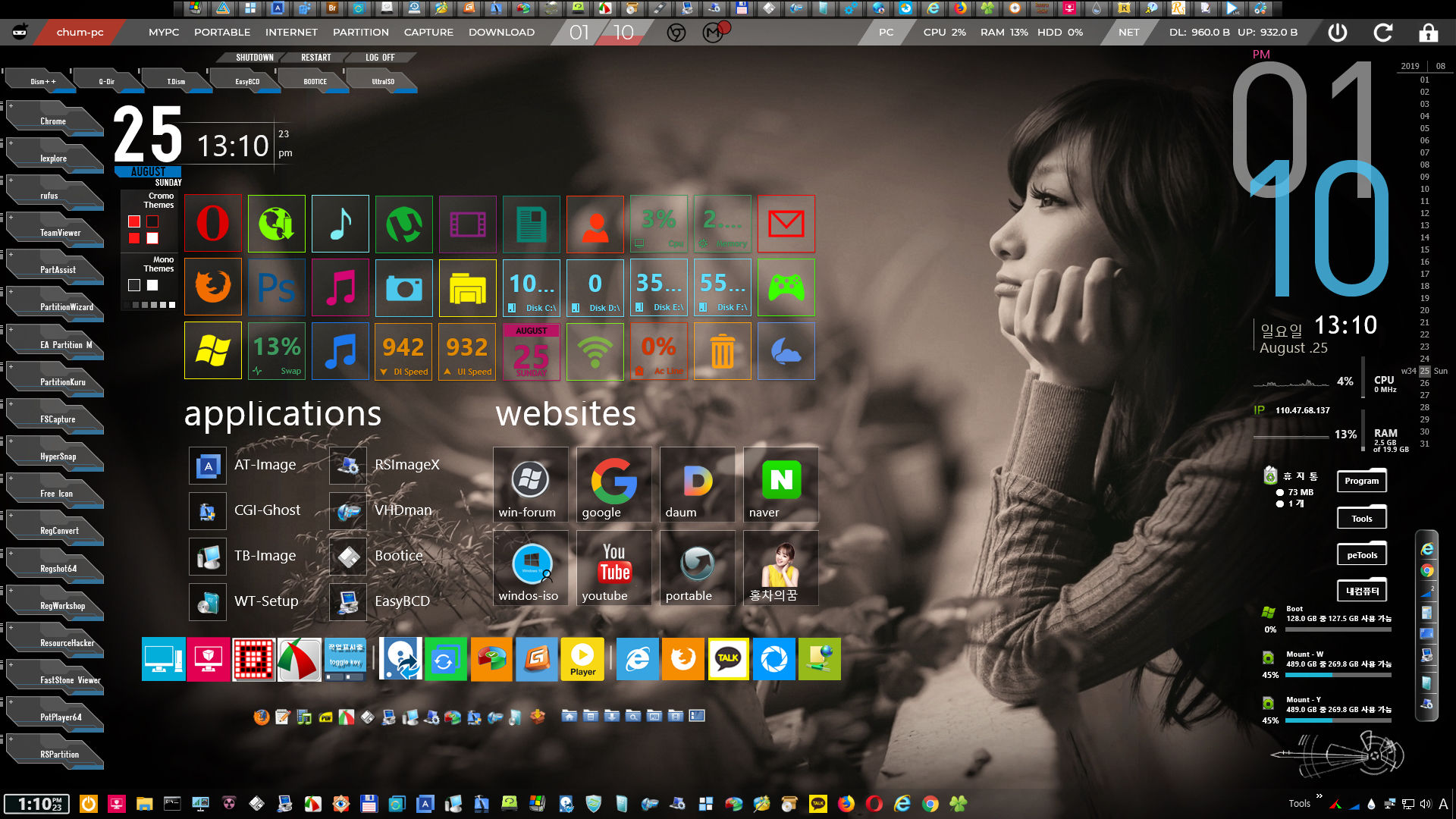Launch the KakaoTalk dock icon
1456x819 pixels.
728,659
